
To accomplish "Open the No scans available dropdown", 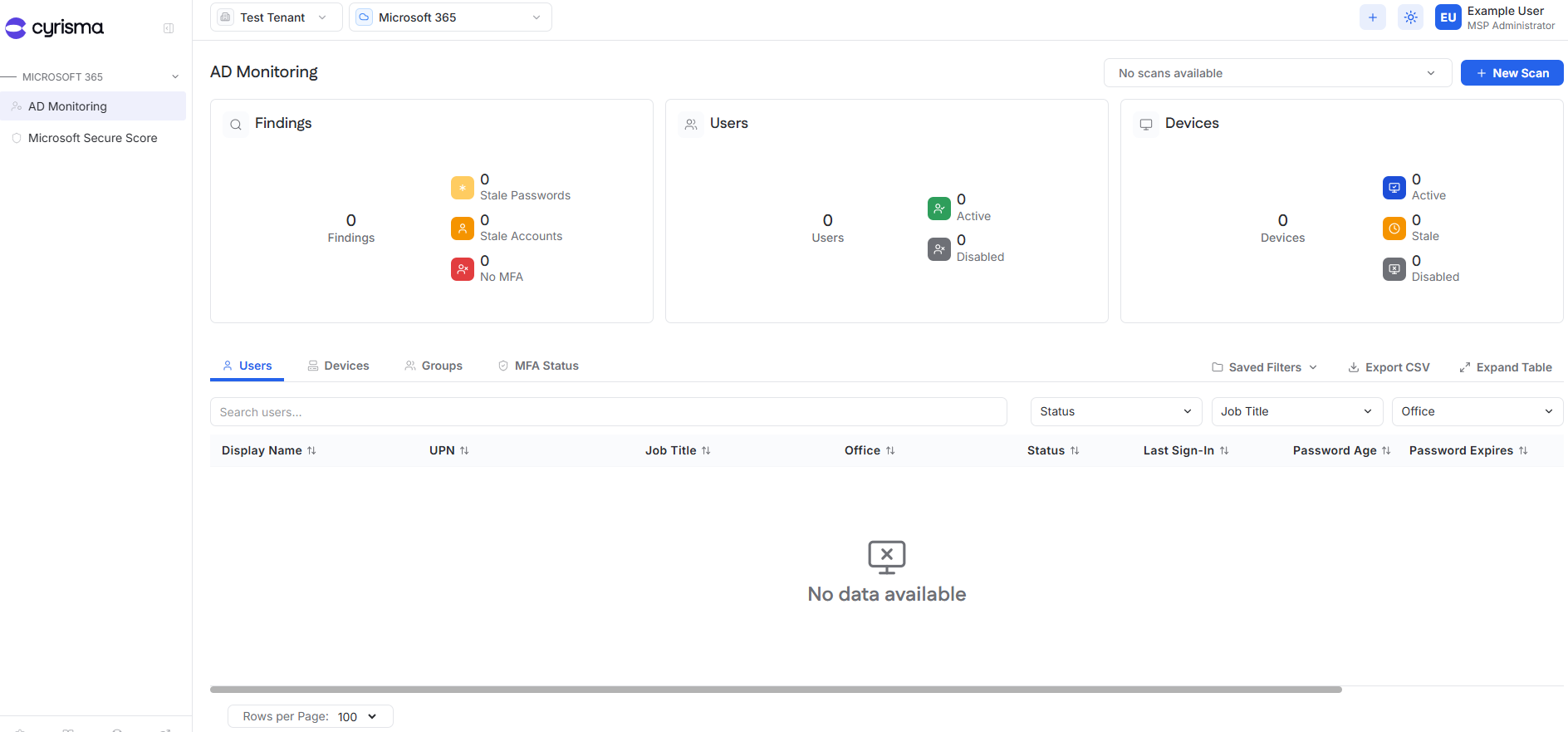I will pyautogui.click(x=1277, y=73).
